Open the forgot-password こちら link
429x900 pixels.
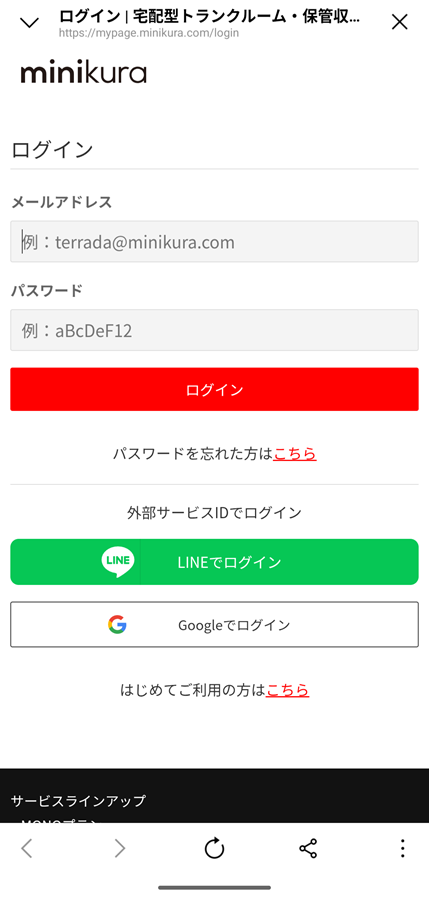tap(295, 454)
